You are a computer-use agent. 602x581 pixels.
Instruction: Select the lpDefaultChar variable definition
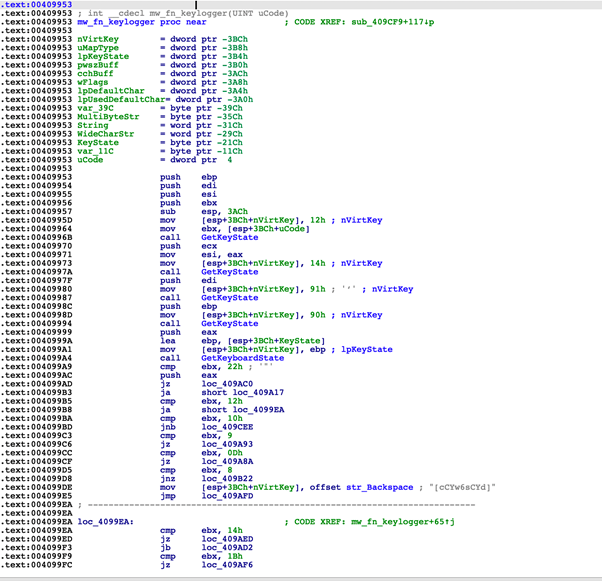click(x=111, y=91)
